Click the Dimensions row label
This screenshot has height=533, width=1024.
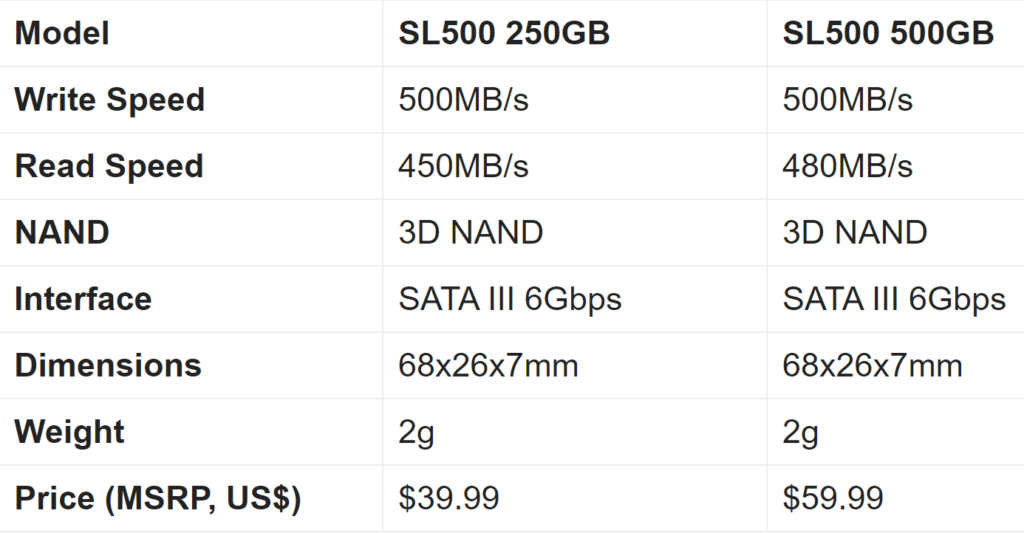[108, 365]
